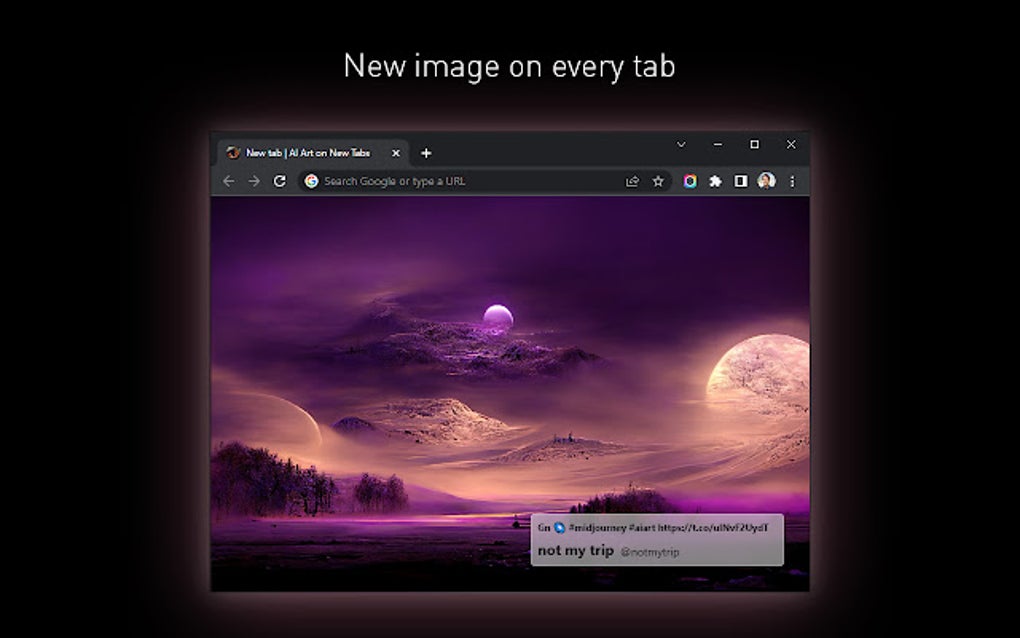This screenshot has height=638, width=1020.
Task: Click the extensions puzzle piece icon
Action: pyautogui.click(x=715, y=181)
